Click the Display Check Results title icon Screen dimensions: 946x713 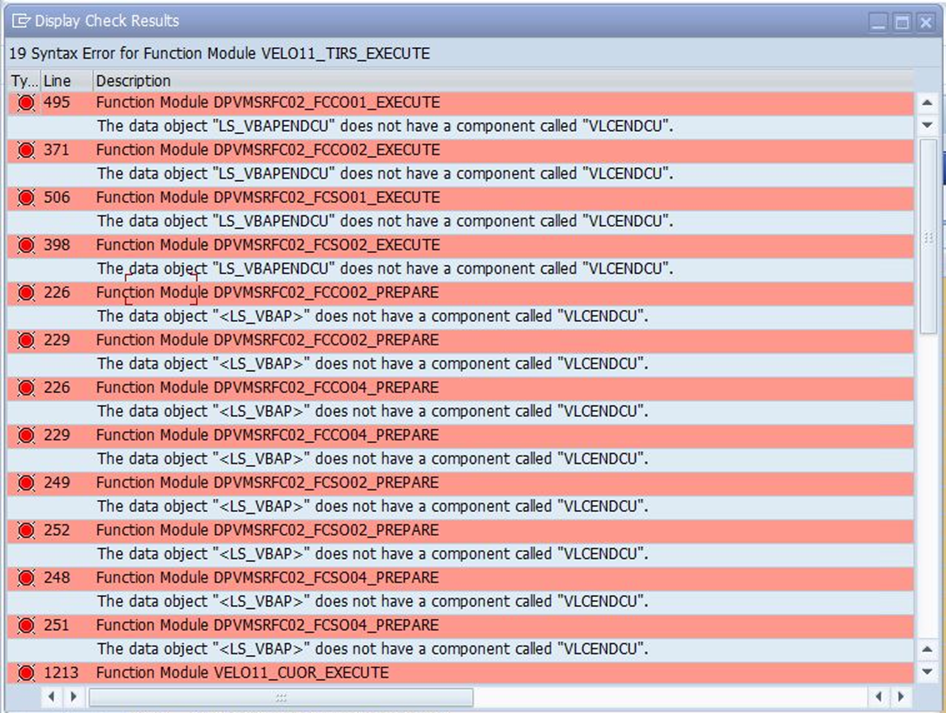(x=21, y=21)
